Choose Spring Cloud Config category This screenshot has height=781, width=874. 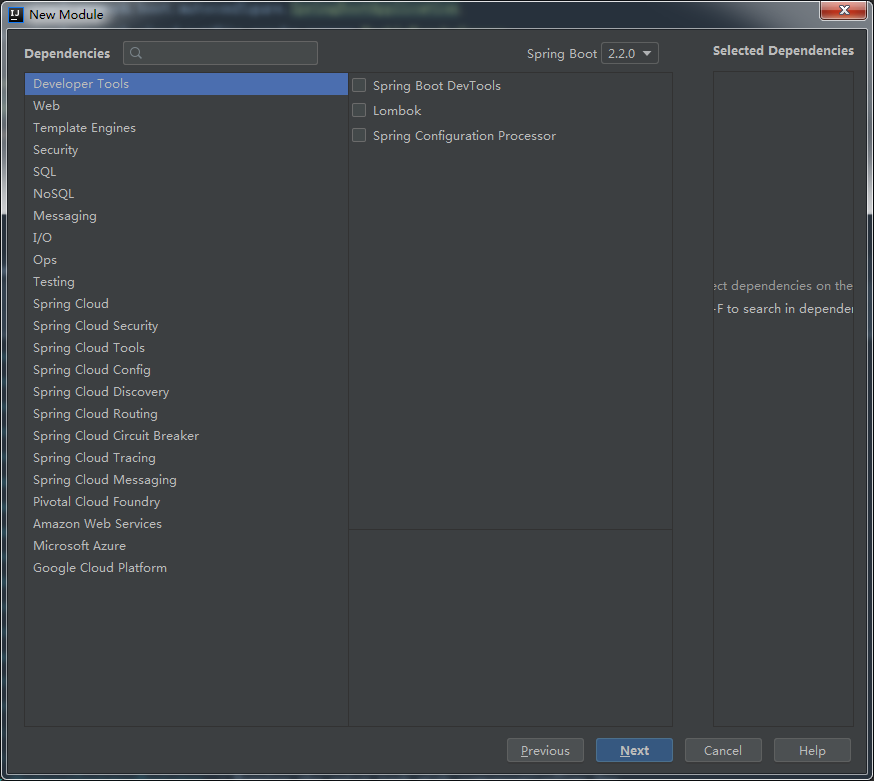click(186, 370)
